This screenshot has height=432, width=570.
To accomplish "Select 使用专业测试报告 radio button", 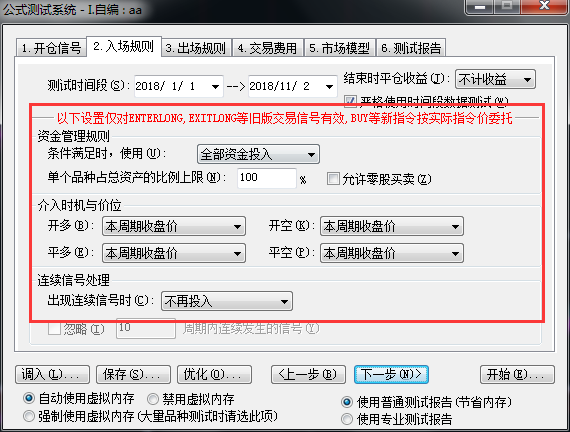I will 347,419.
